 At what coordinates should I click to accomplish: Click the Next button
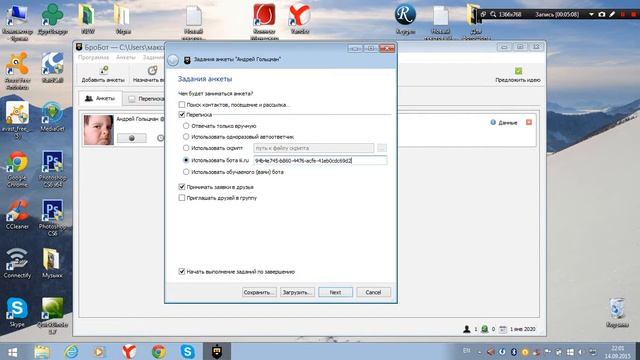pos(336,292)
